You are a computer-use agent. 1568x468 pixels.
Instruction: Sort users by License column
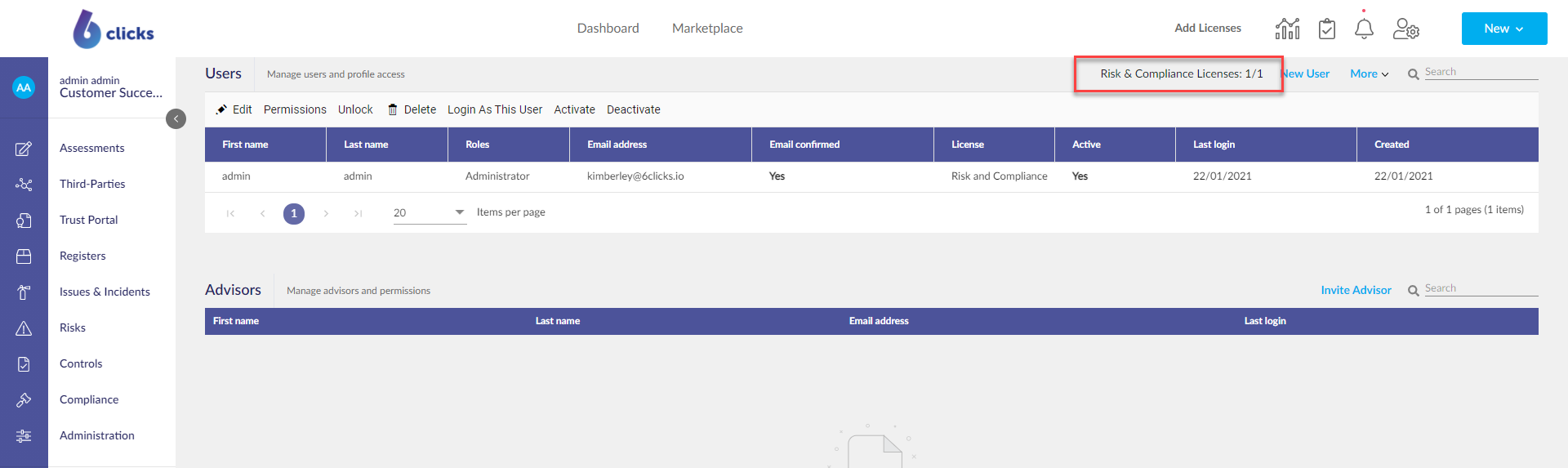[994, 145]
